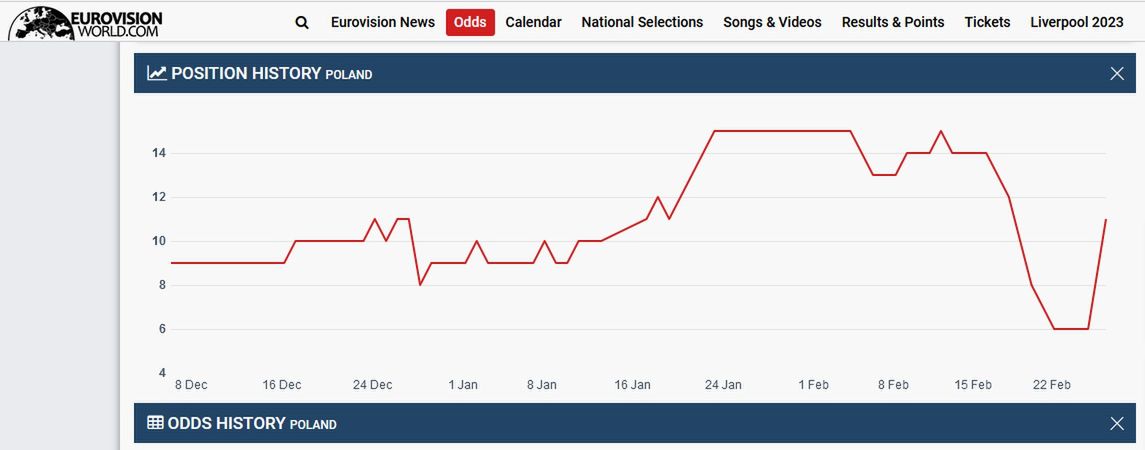
Task: Click the chart icon in Position History header
Action: [x=157, y=73]
